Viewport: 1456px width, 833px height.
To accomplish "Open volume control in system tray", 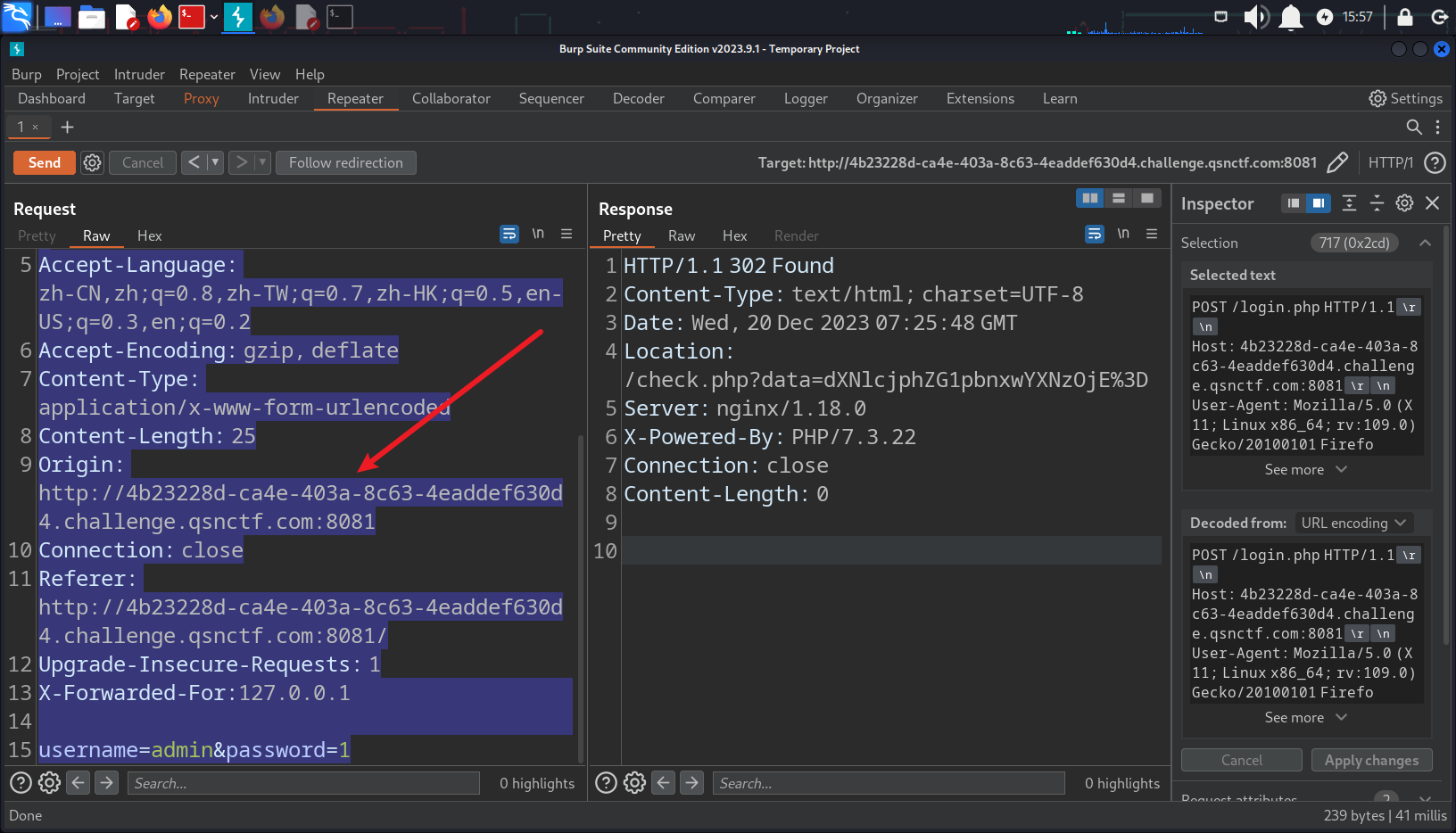I will pyautogui.click(x=1256, y=16).
